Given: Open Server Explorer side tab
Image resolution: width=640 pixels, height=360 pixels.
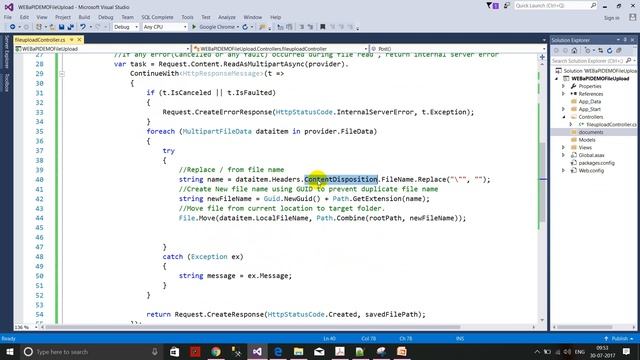Looking at the screenshot, I should (7, 52).
